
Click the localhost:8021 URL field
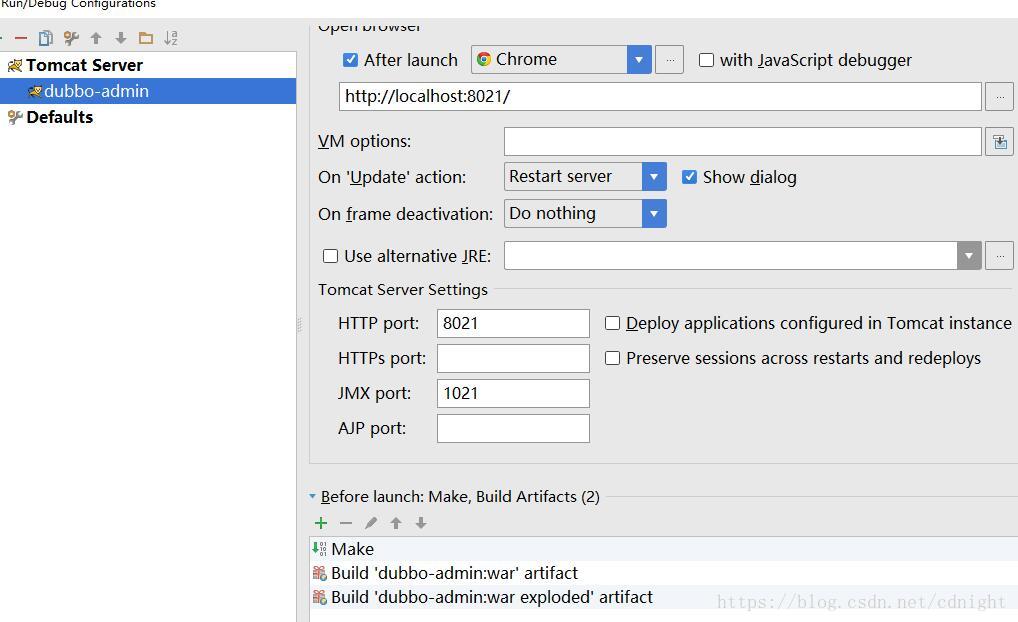point(660,97)
